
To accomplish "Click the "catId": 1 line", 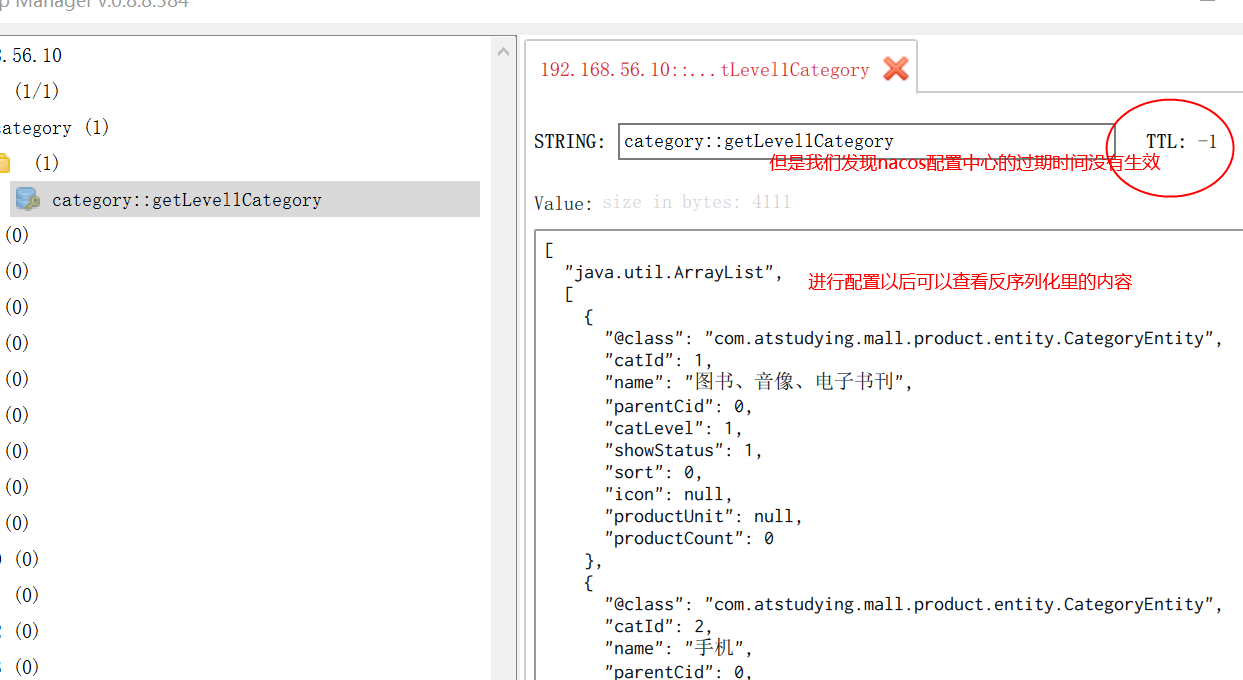I will pyautogui.click(x=658, y=360).
